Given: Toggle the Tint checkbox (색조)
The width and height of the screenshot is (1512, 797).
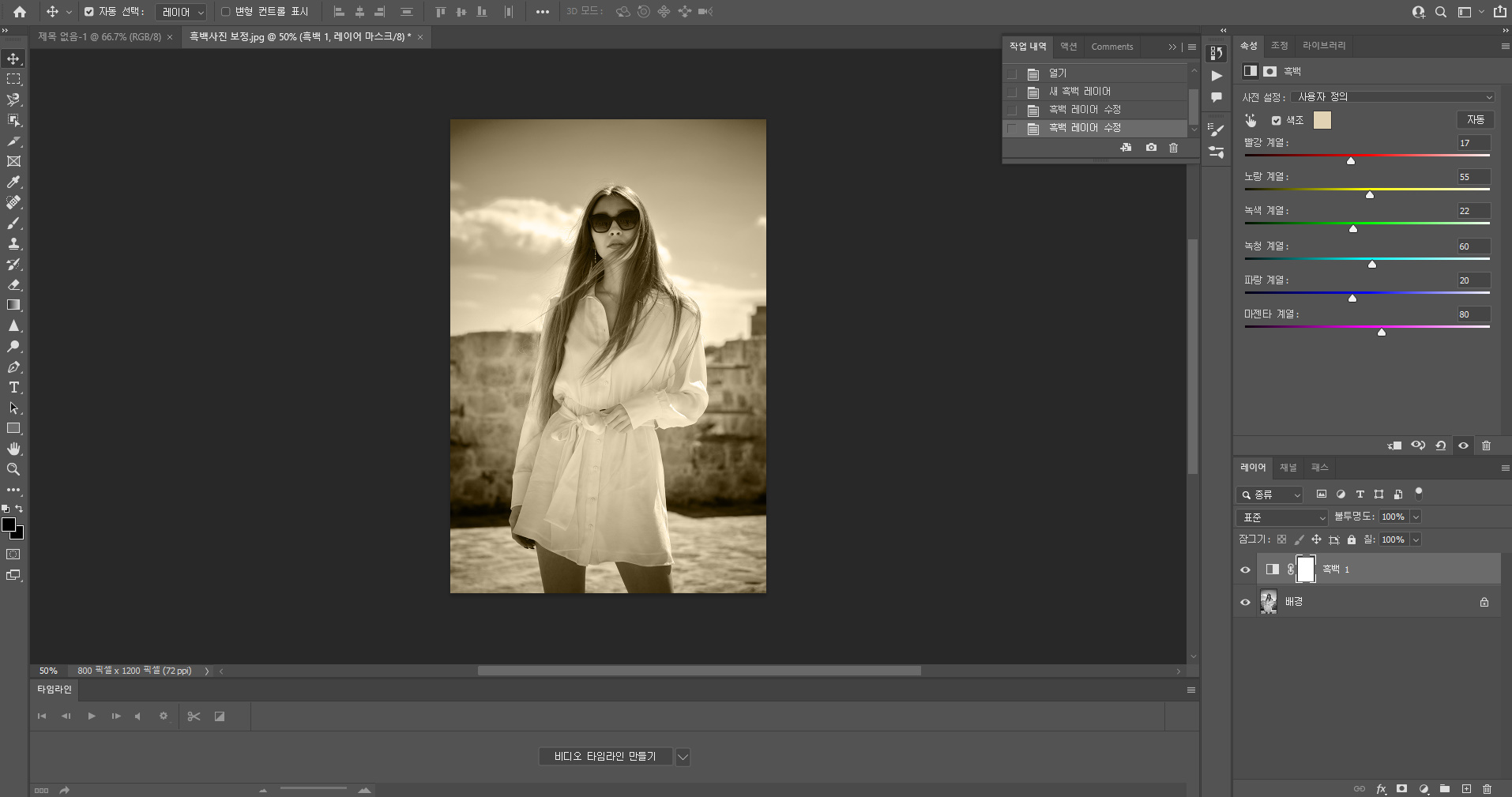Looking at the screenshot, I should tap(1276, 120).
